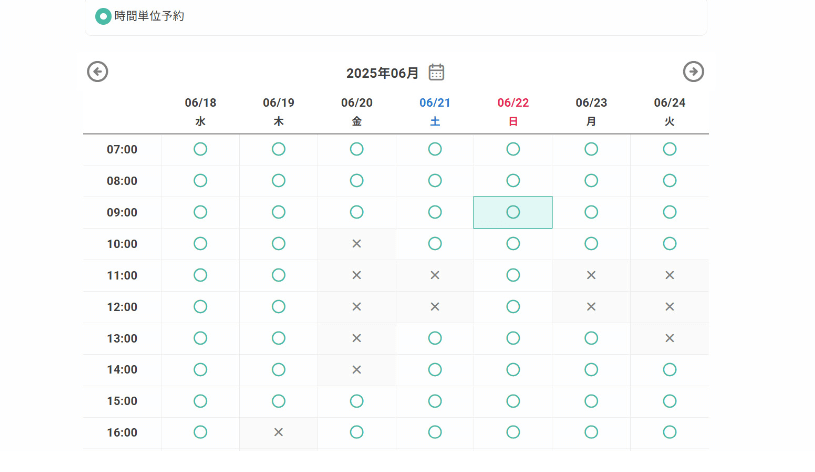
Task: Go to next week with right arrow
Action: [x=693, y=72]
